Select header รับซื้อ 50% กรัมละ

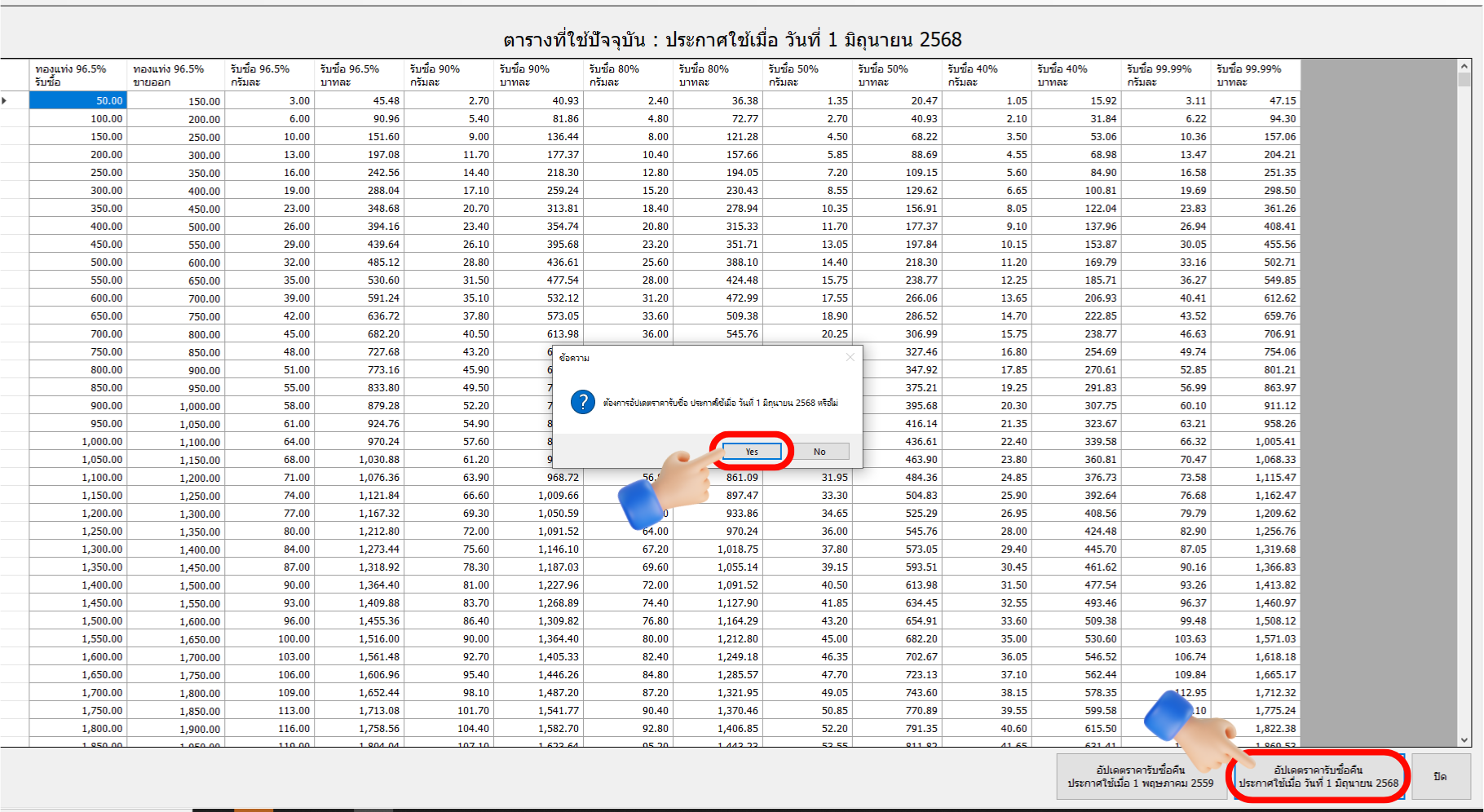pyautogui.click(x=808, y=75)
